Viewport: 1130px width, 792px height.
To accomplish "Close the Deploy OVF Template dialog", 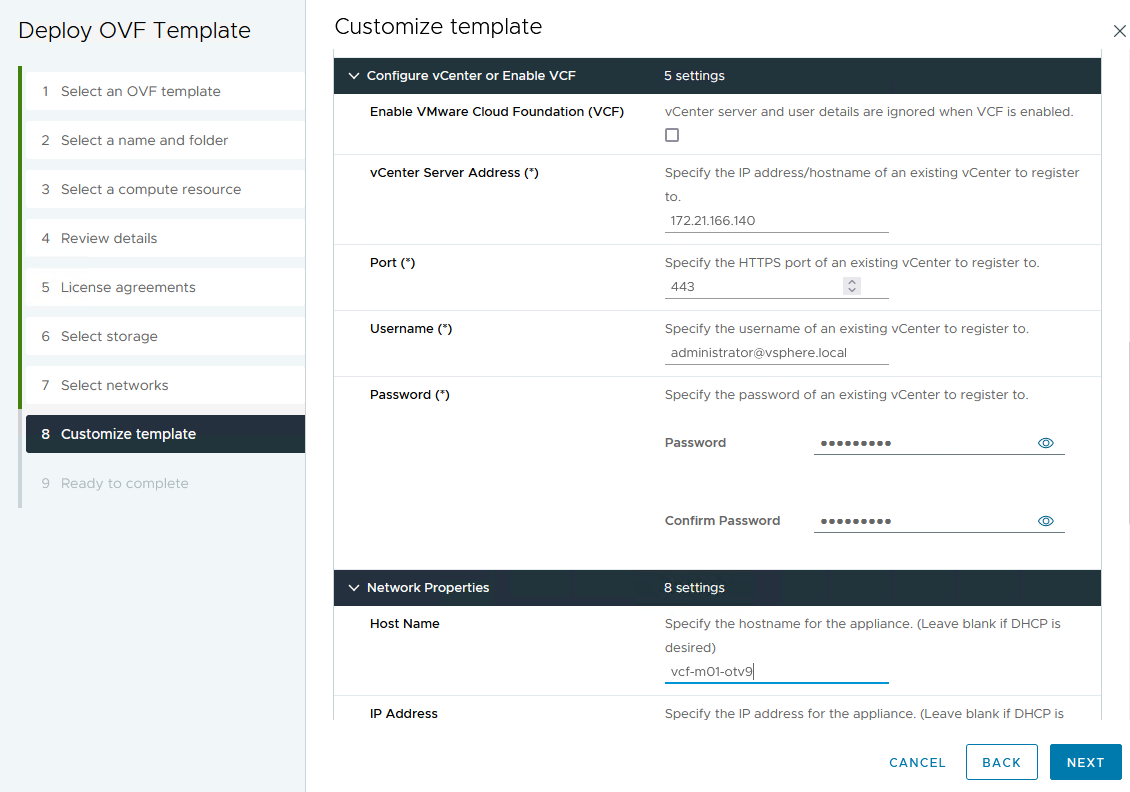I will (x=1119, y=31).
